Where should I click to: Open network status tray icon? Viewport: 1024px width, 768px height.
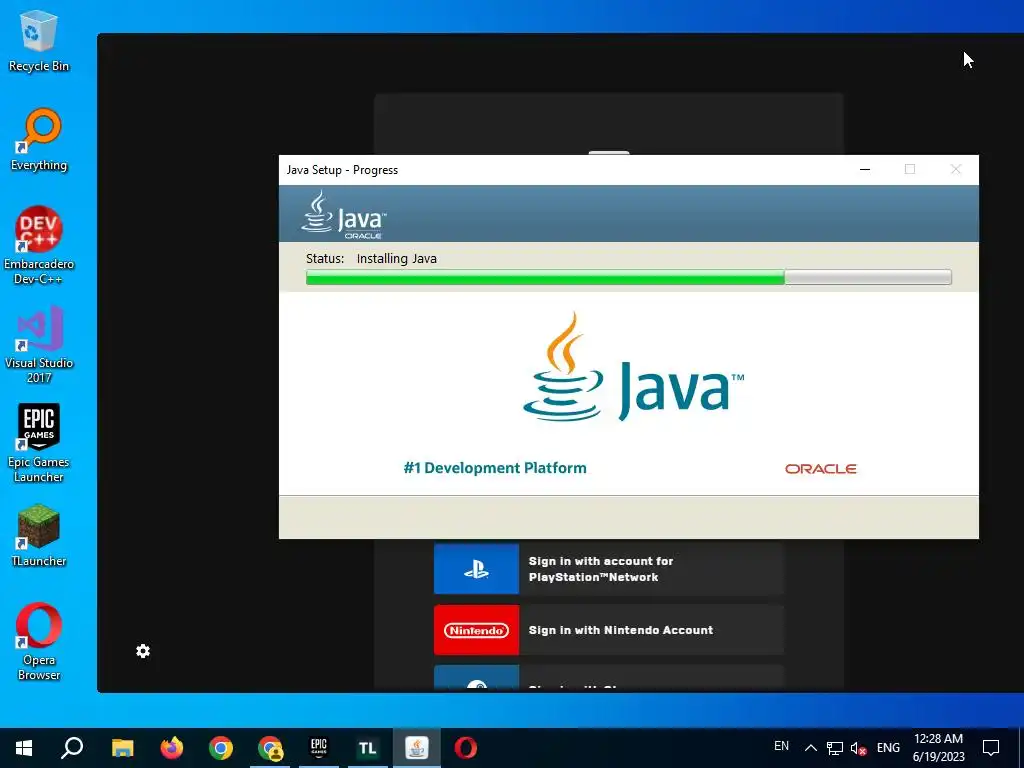coord(835,748)
